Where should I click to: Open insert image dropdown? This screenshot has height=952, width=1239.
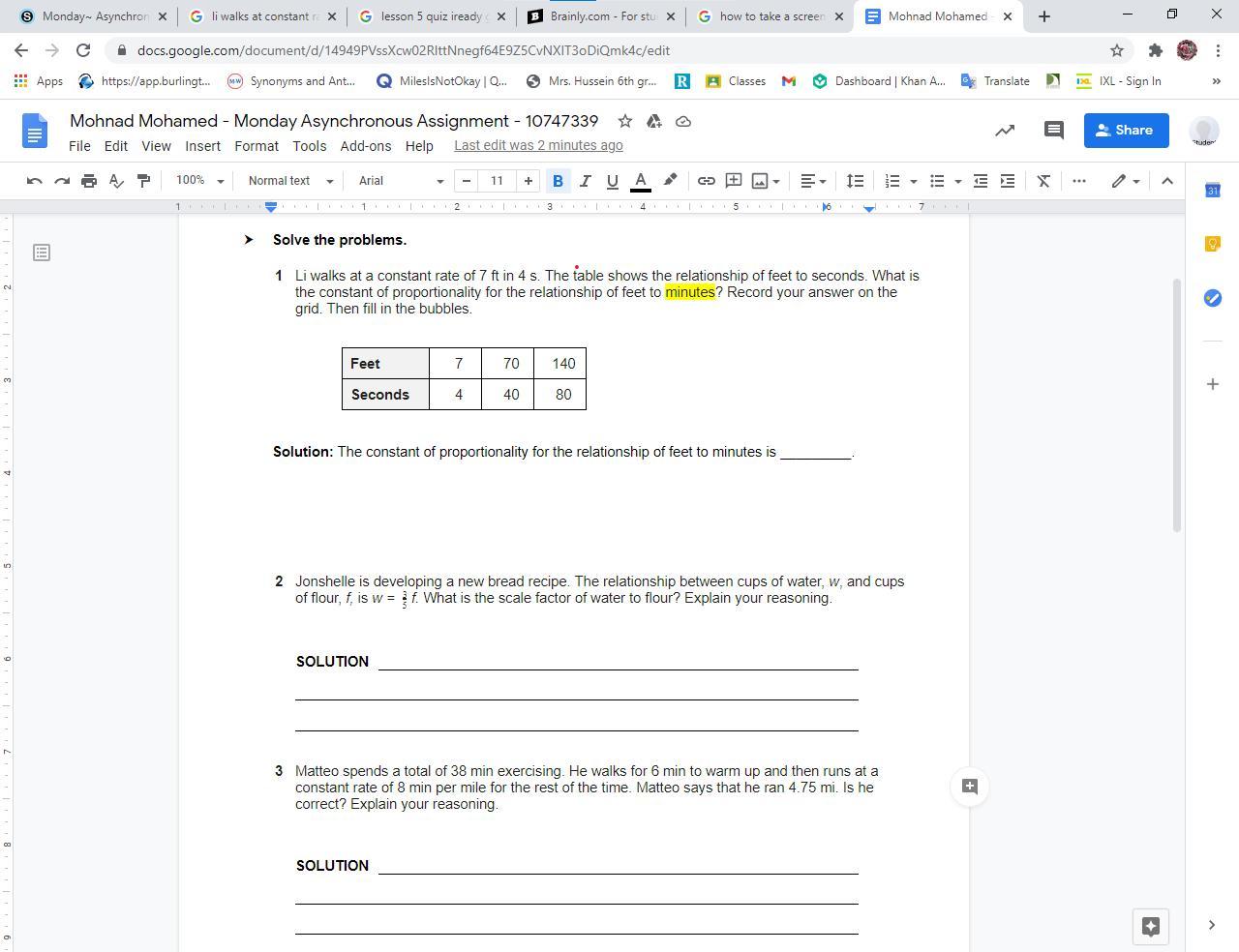coord(766,181)
